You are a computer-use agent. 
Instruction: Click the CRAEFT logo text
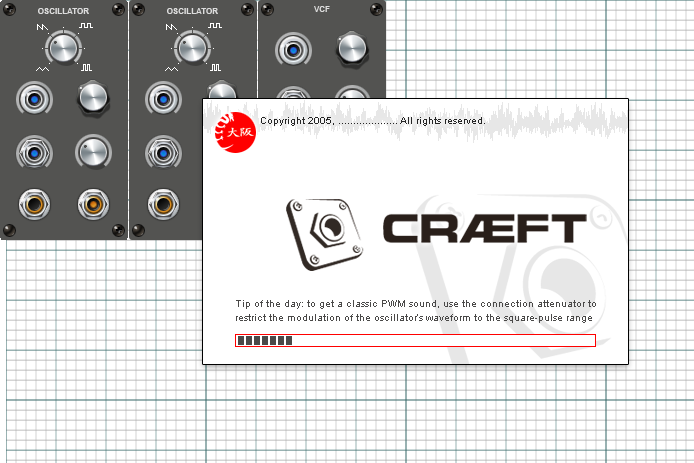point(485,230)
